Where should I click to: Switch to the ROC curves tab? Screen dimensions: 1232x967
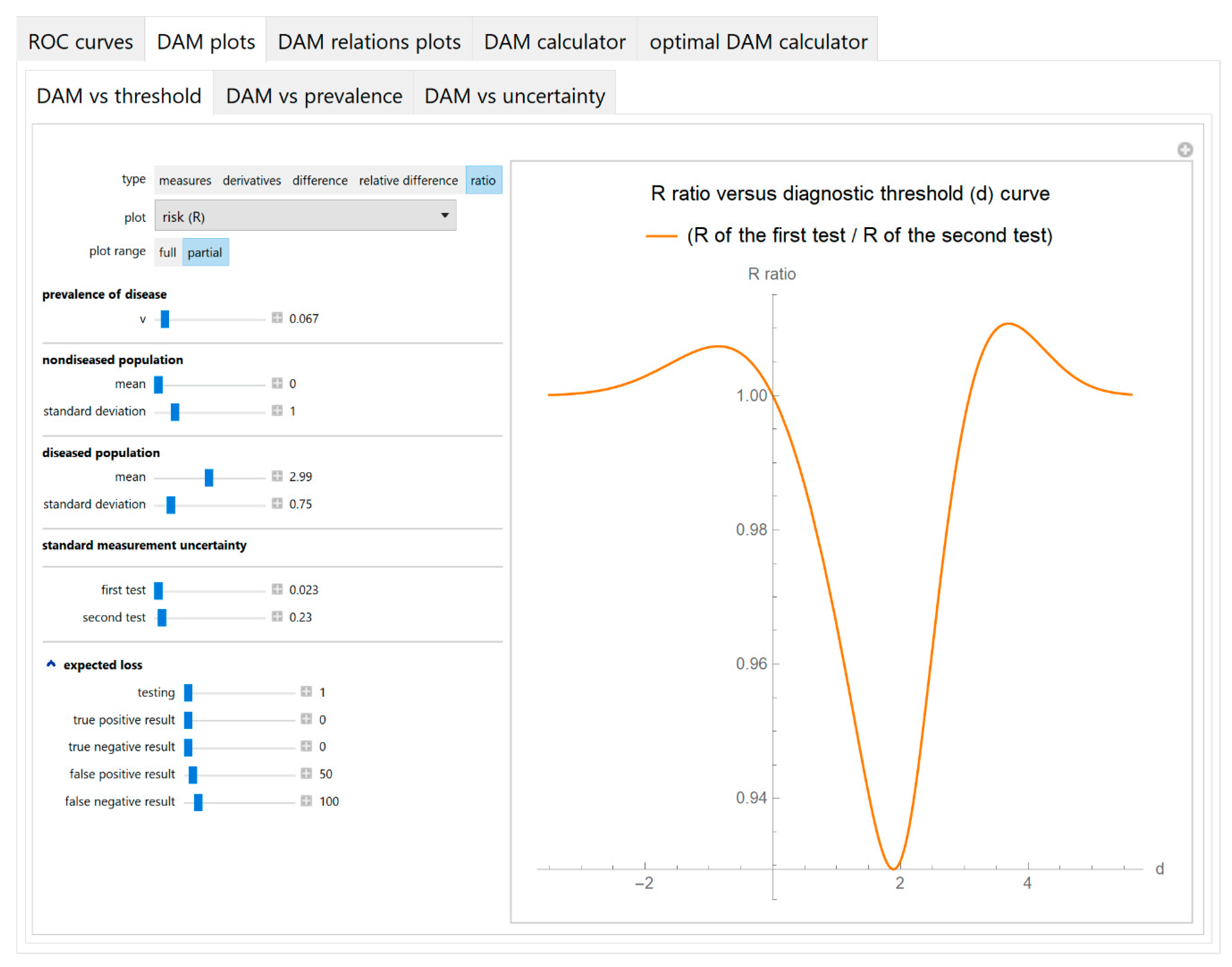(80, 42)
